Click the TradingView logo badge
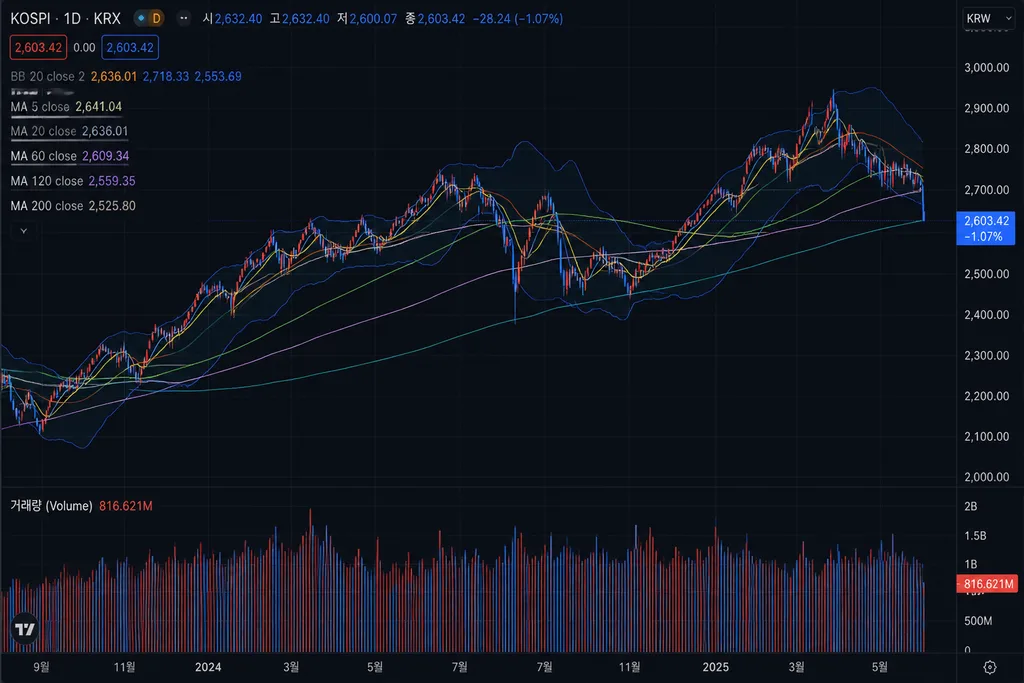Screen dimensions: 1024x683 (25, 629)
